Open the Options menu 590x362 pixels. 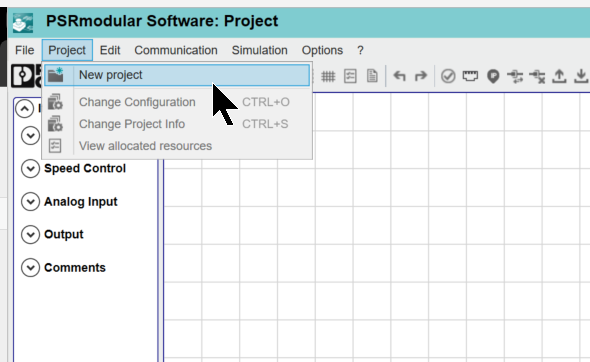tap(322, 50)
